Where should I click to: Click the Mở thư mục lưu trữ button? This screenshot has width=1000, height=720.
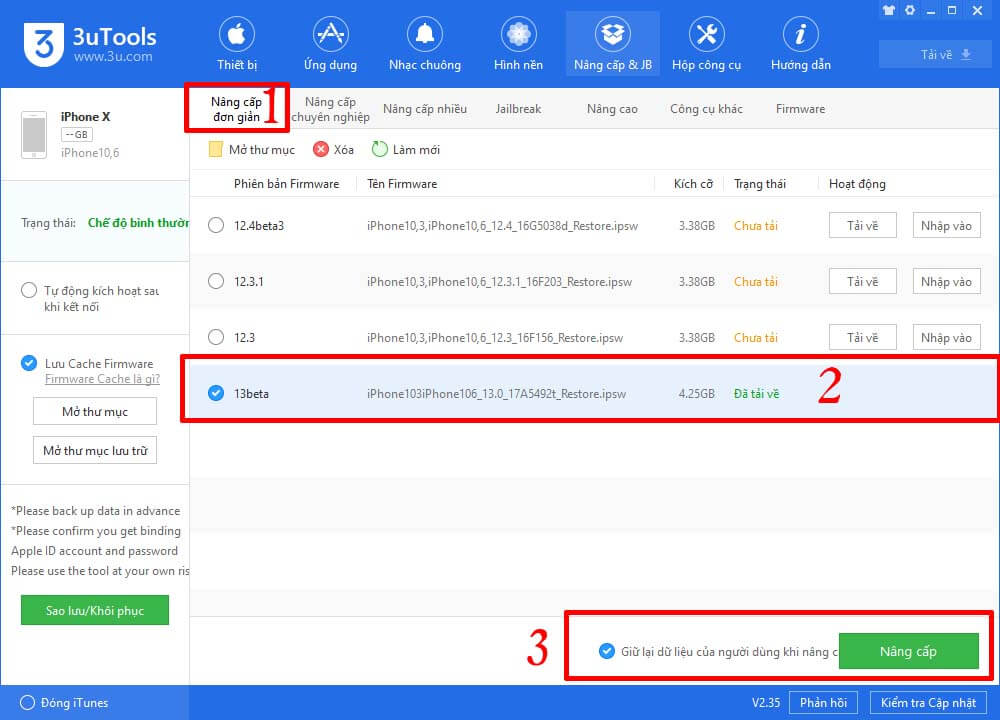click(x=95, y=450)
